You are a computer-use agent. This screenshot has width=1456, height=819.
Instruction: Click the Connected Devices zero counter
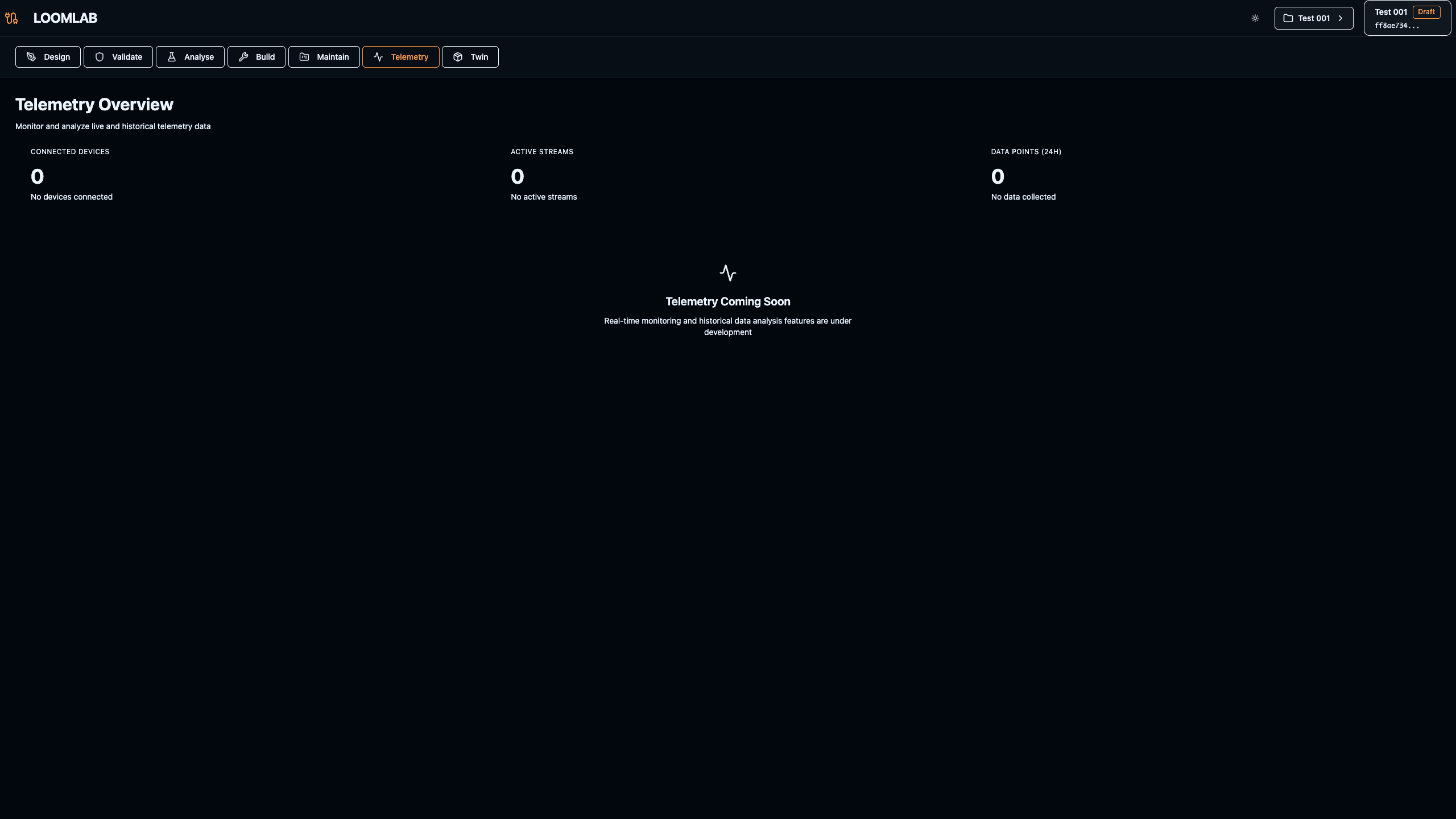tap(37, 177)
